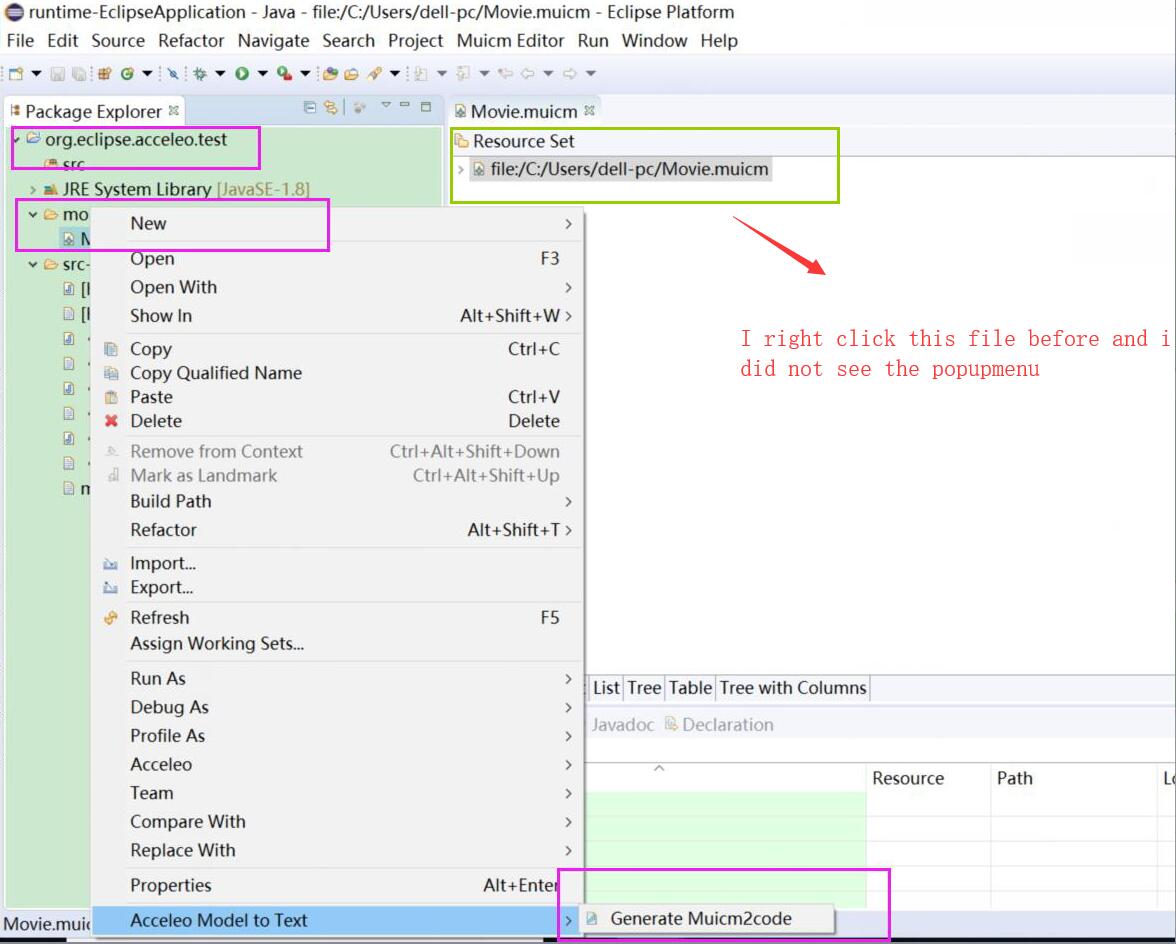Switch to the List tab
The width and height of the screenshot is (1176, 944).
(x=606, y=688)
